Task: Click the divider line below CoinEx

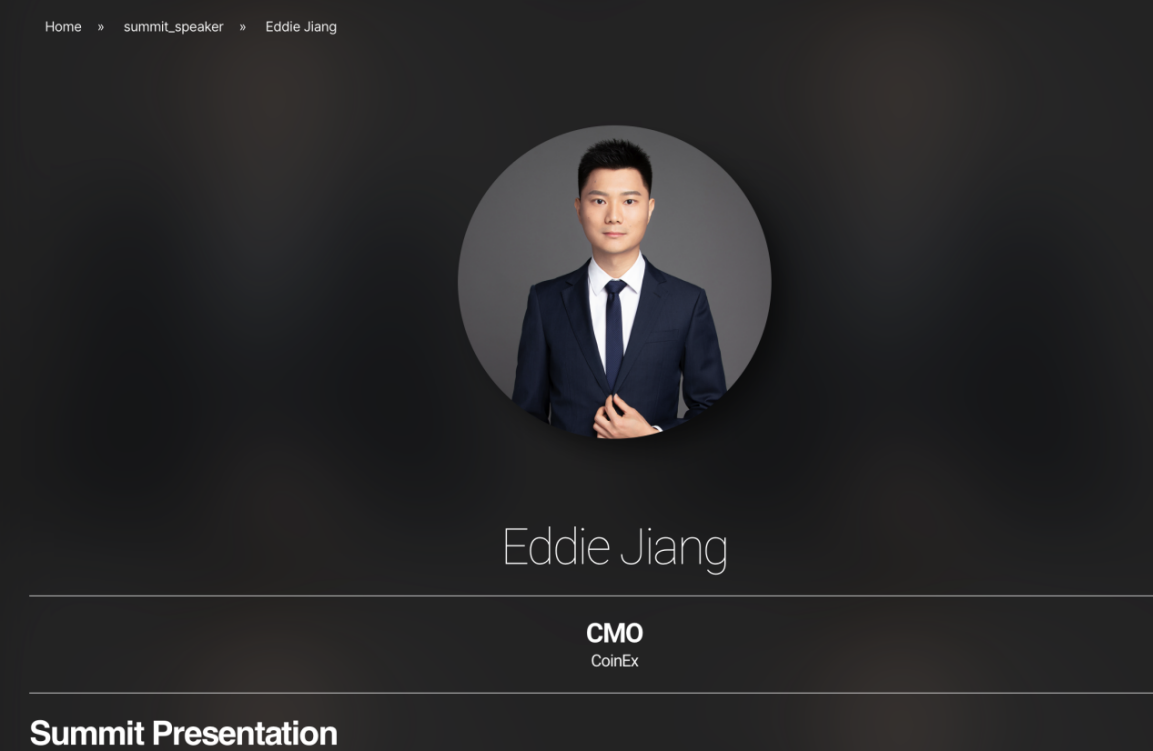Action: click(591, 693)
